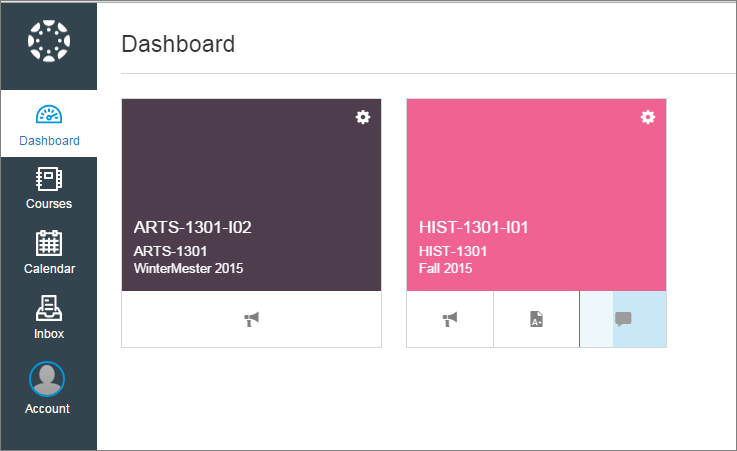Open the ARTS-1301-I02 course title

pos(193,227)
